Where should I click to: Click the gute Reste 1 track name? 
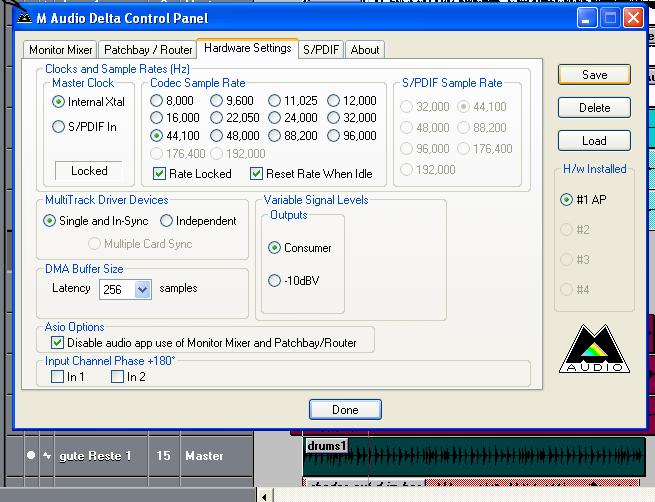pyautogui.click(x=95, y=456)
